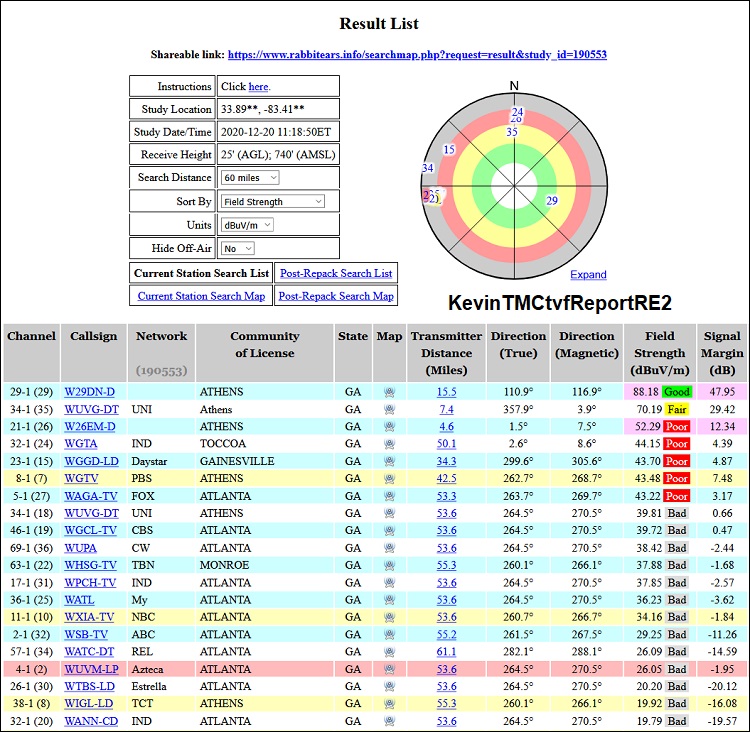
Task: Open the Search Distance dropdown
Action: click(x=250, y=178)
